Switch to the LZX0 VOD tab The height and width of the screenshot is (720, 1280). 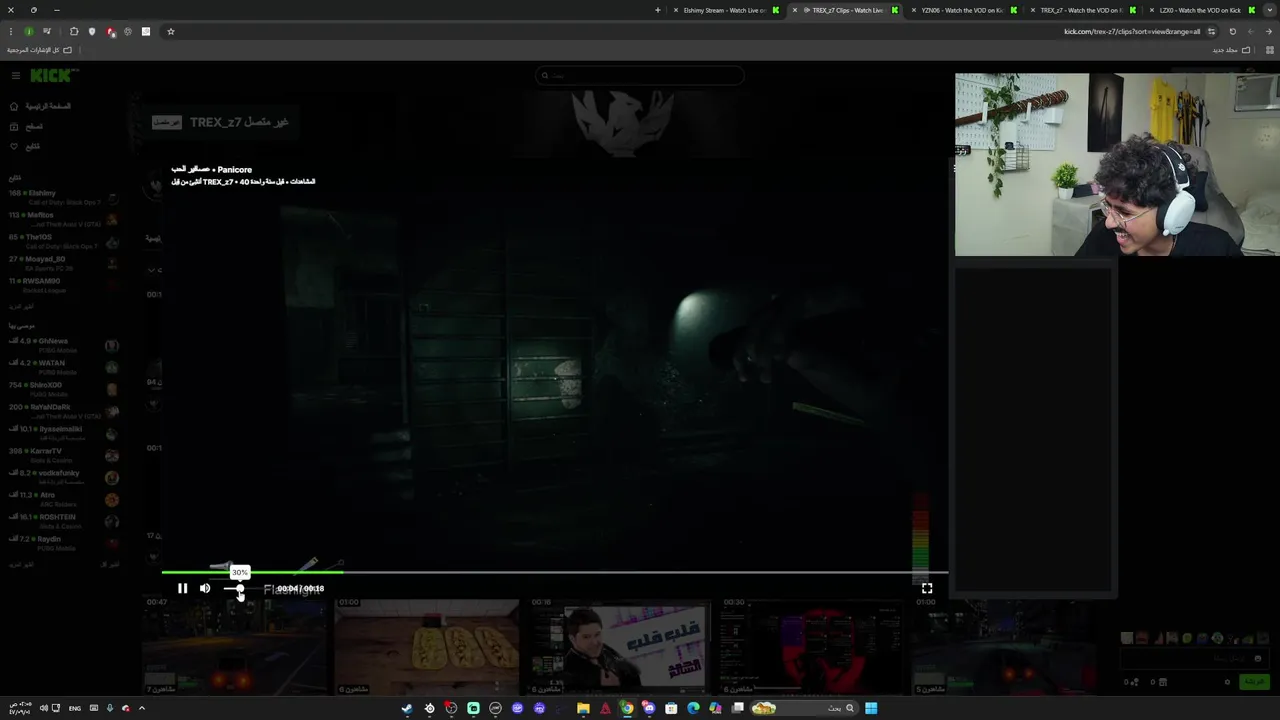pyautogui.click(x=1201, y=10)
